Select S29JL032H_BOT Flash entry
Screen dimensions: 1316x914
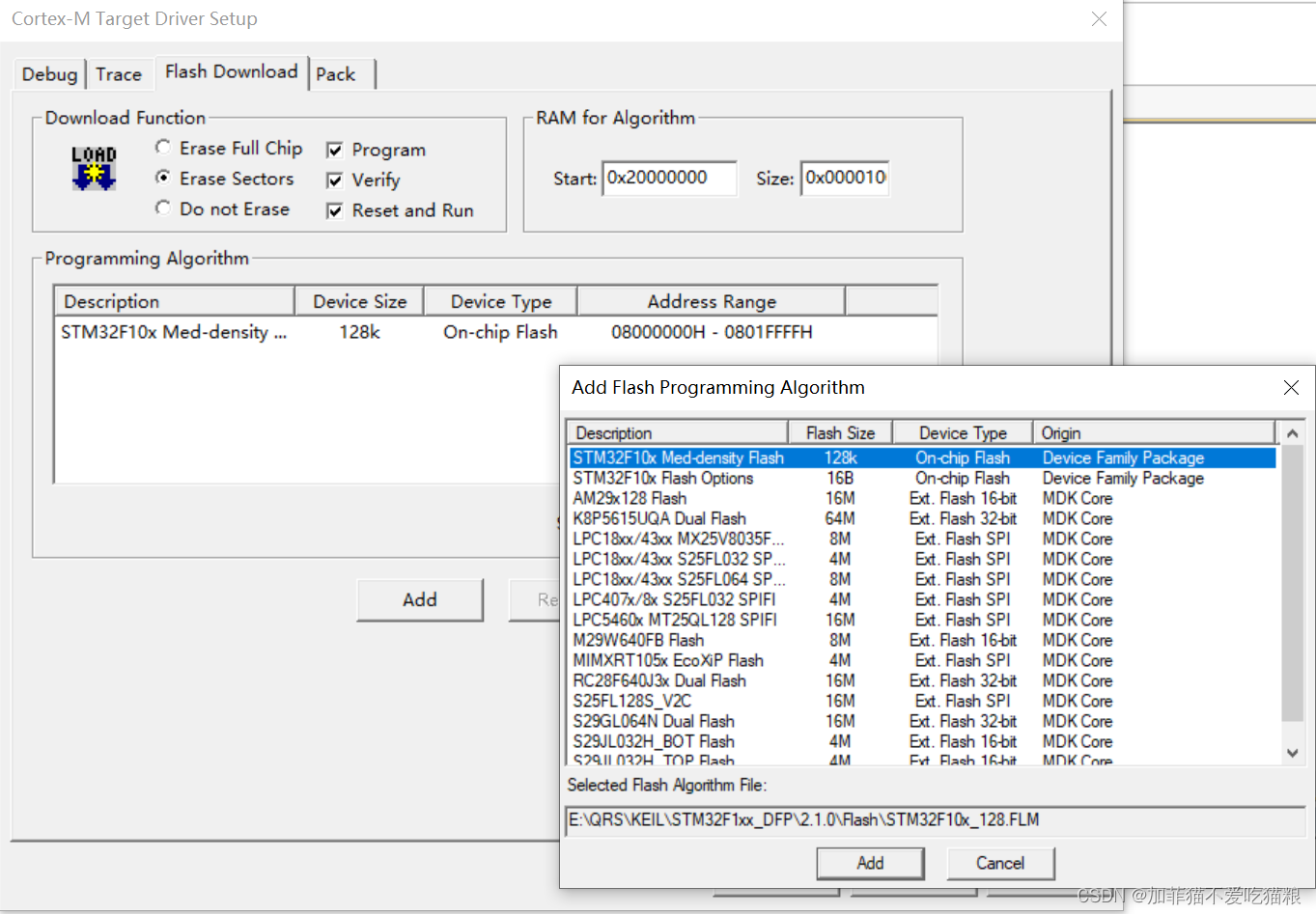click(x=922, y=741)
